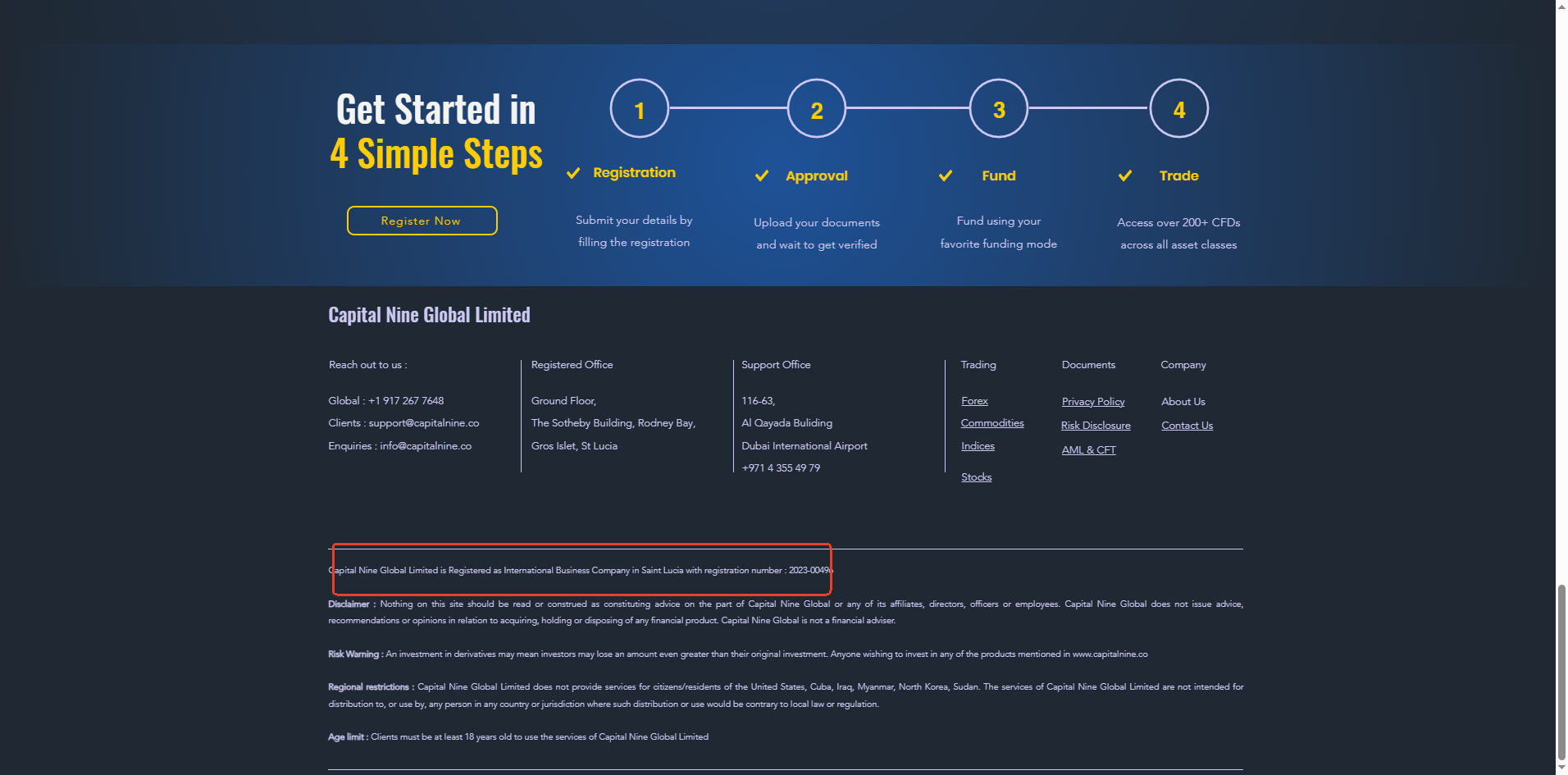Click the 'Age limit :' bold label
1568x775 pixels.
(x=348, y=737)
